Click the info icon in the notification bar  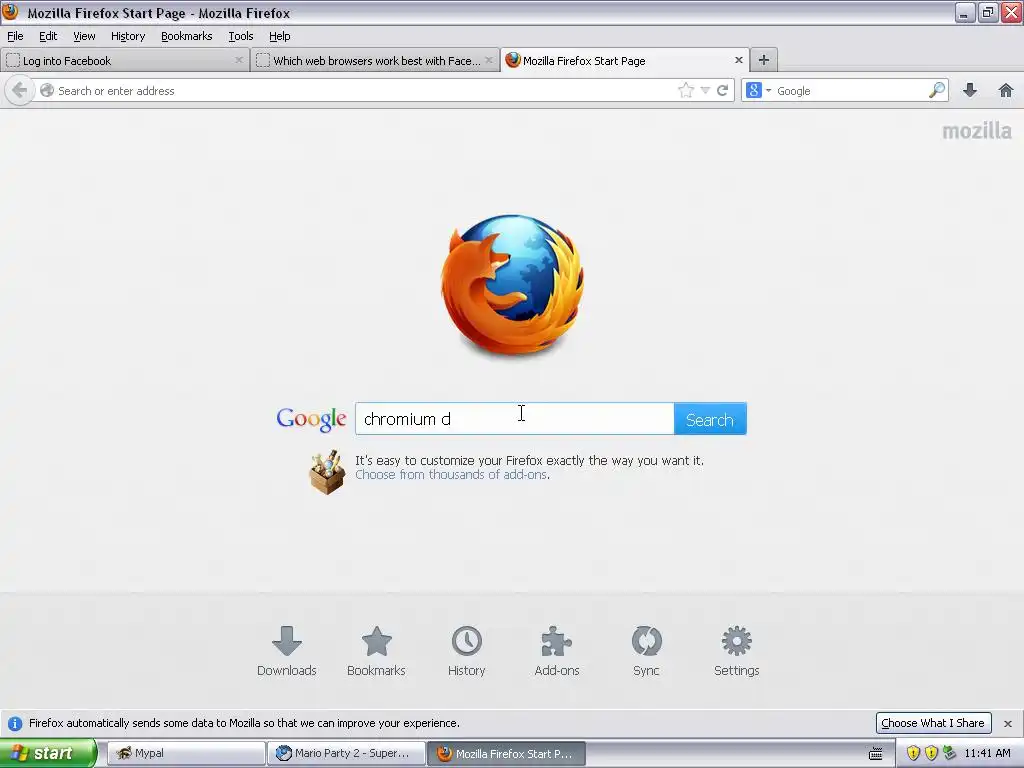tap(14, 724)
